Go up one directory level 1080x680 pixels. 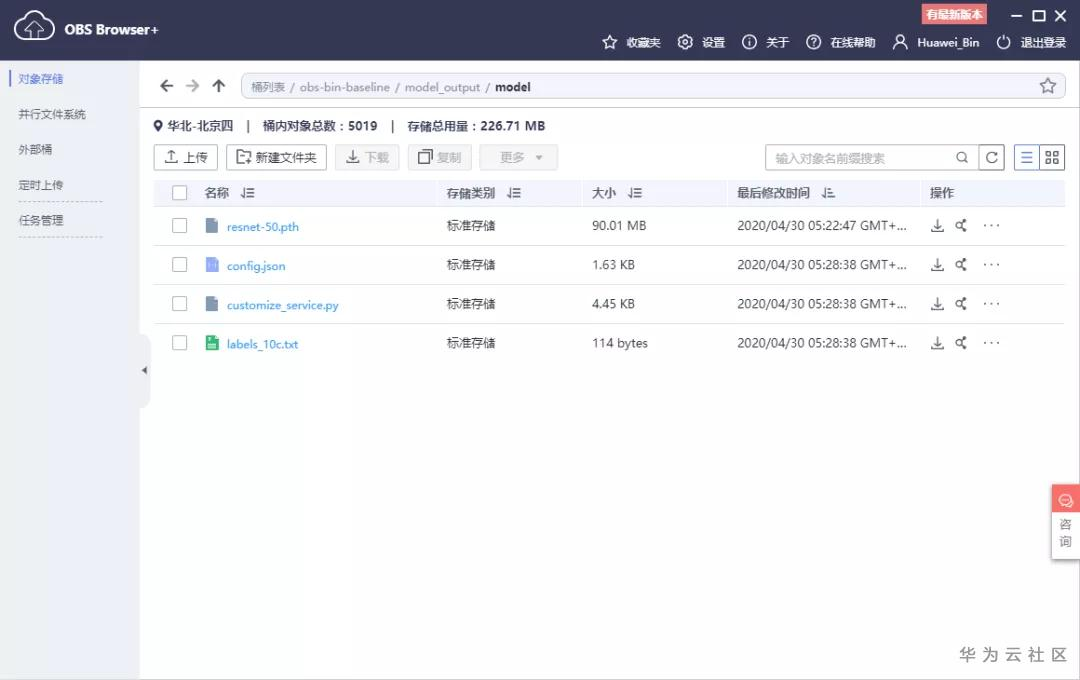coord(218,86)
